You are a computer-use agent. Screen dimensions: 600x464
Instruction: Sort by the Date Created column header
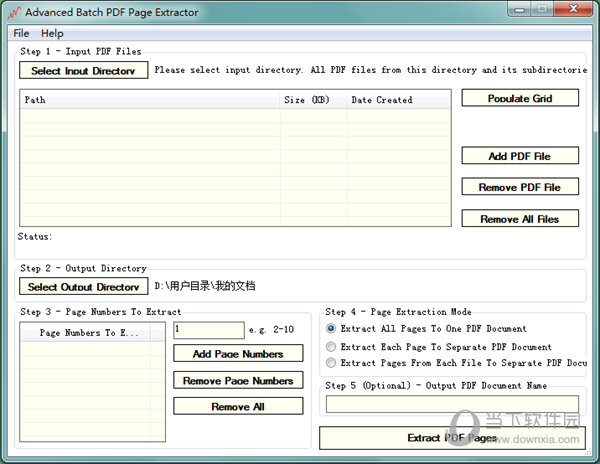(399, 99)
